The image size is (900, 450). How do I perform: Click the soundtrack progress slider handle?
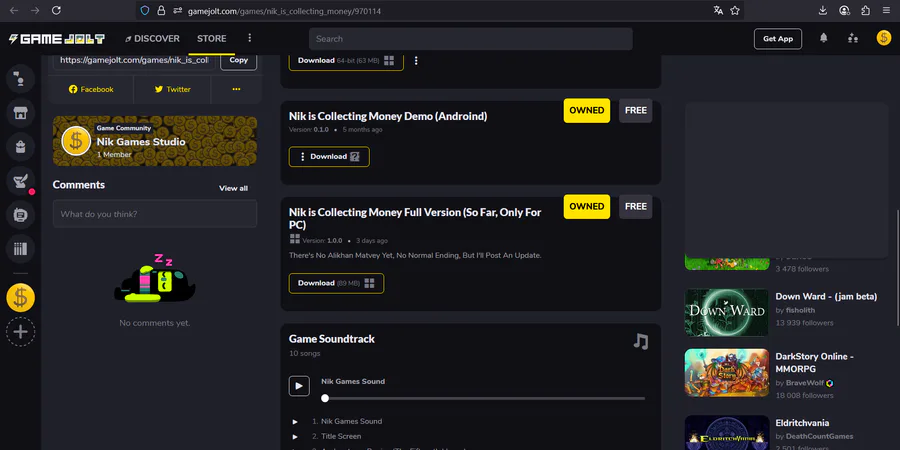325,398
